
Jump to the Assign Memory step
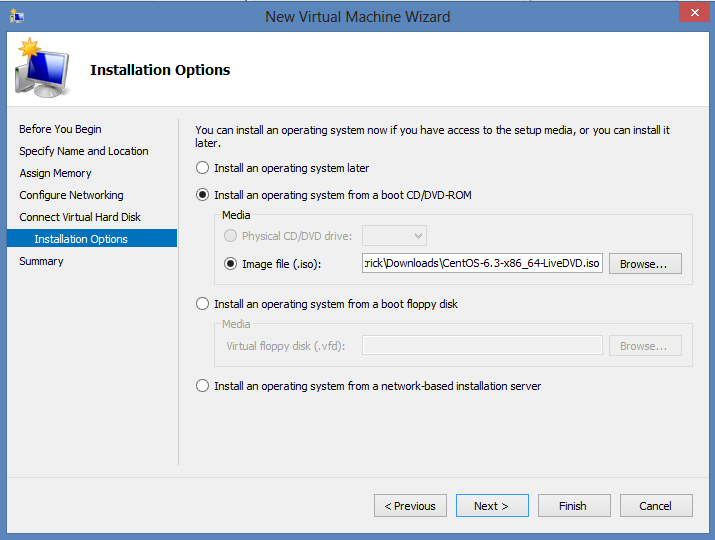pos(55,173)
